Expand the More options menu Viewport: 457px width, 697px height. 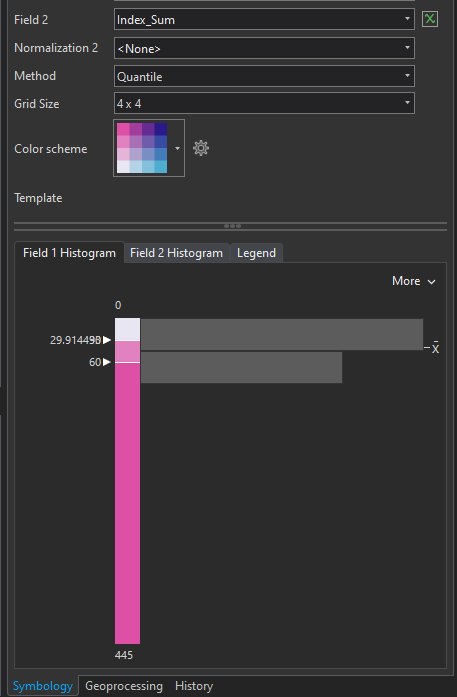413,281
